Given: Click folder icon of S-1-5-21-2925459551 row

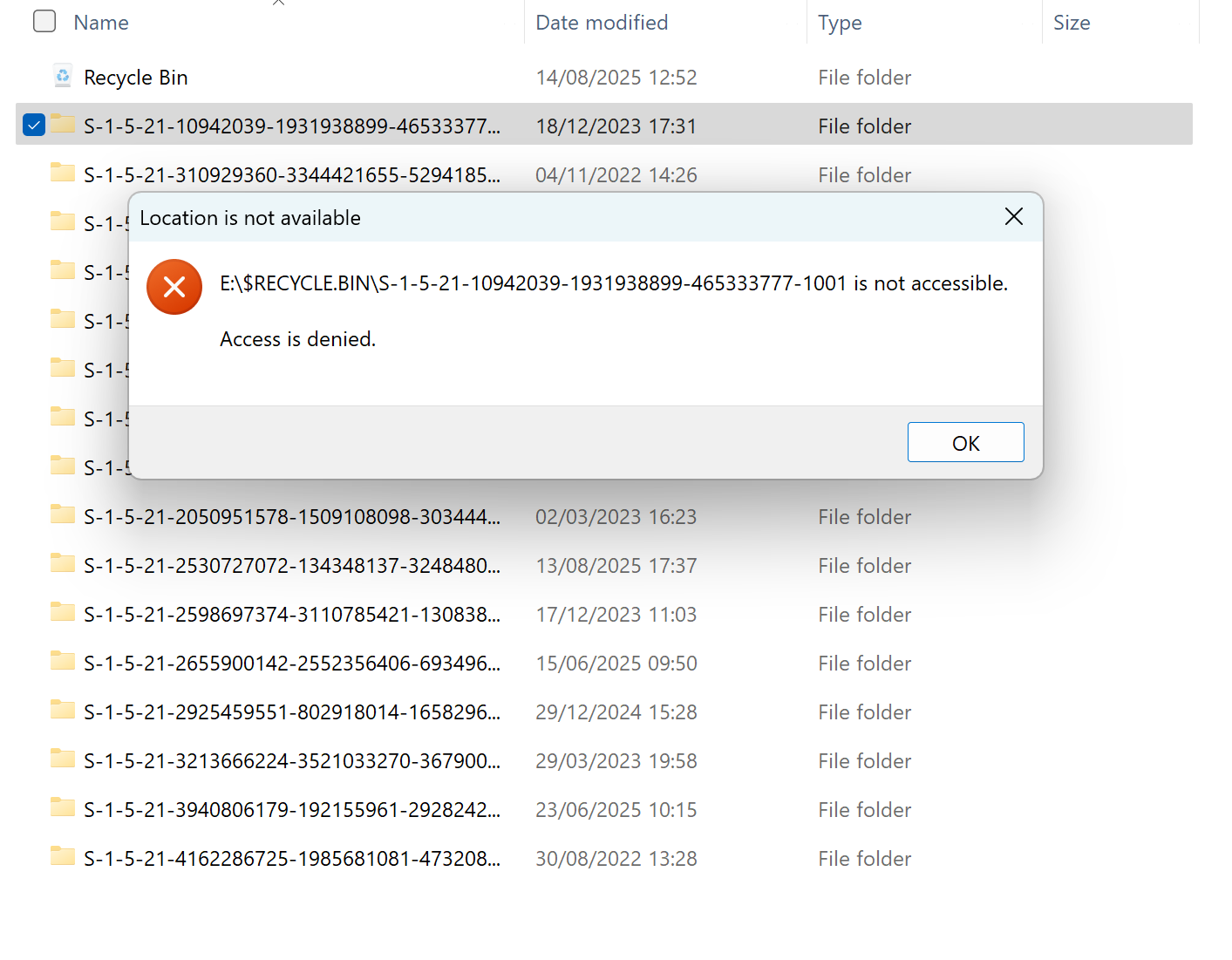Looking at the screenshot, I should 63,709.
